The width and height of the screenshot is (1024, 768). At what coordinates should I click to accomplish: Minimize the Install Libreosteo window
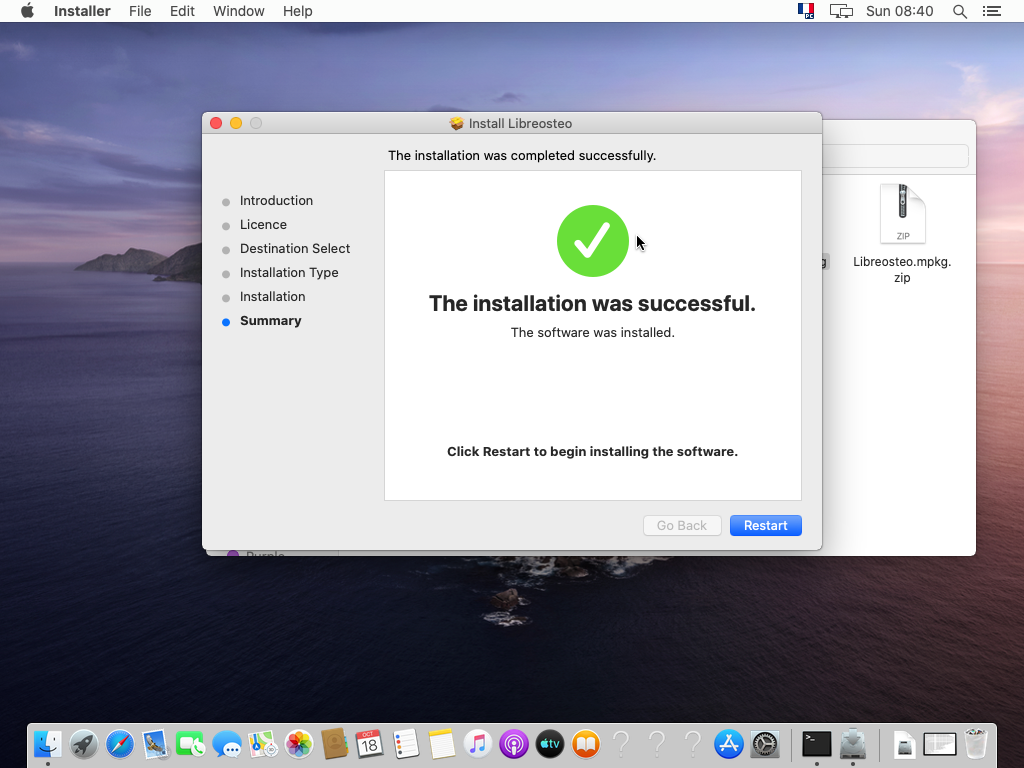[236, 123]
